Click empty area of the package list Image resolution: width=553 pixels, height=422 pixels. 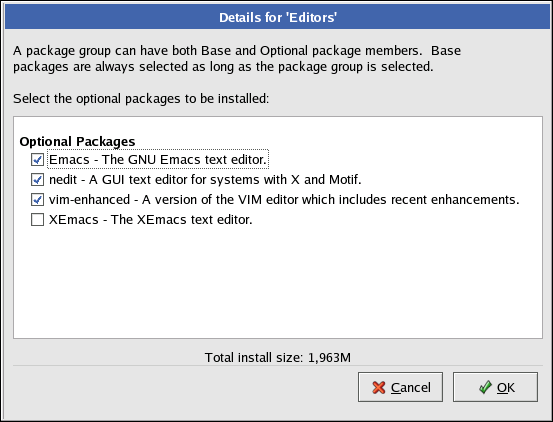click(278, 282)
